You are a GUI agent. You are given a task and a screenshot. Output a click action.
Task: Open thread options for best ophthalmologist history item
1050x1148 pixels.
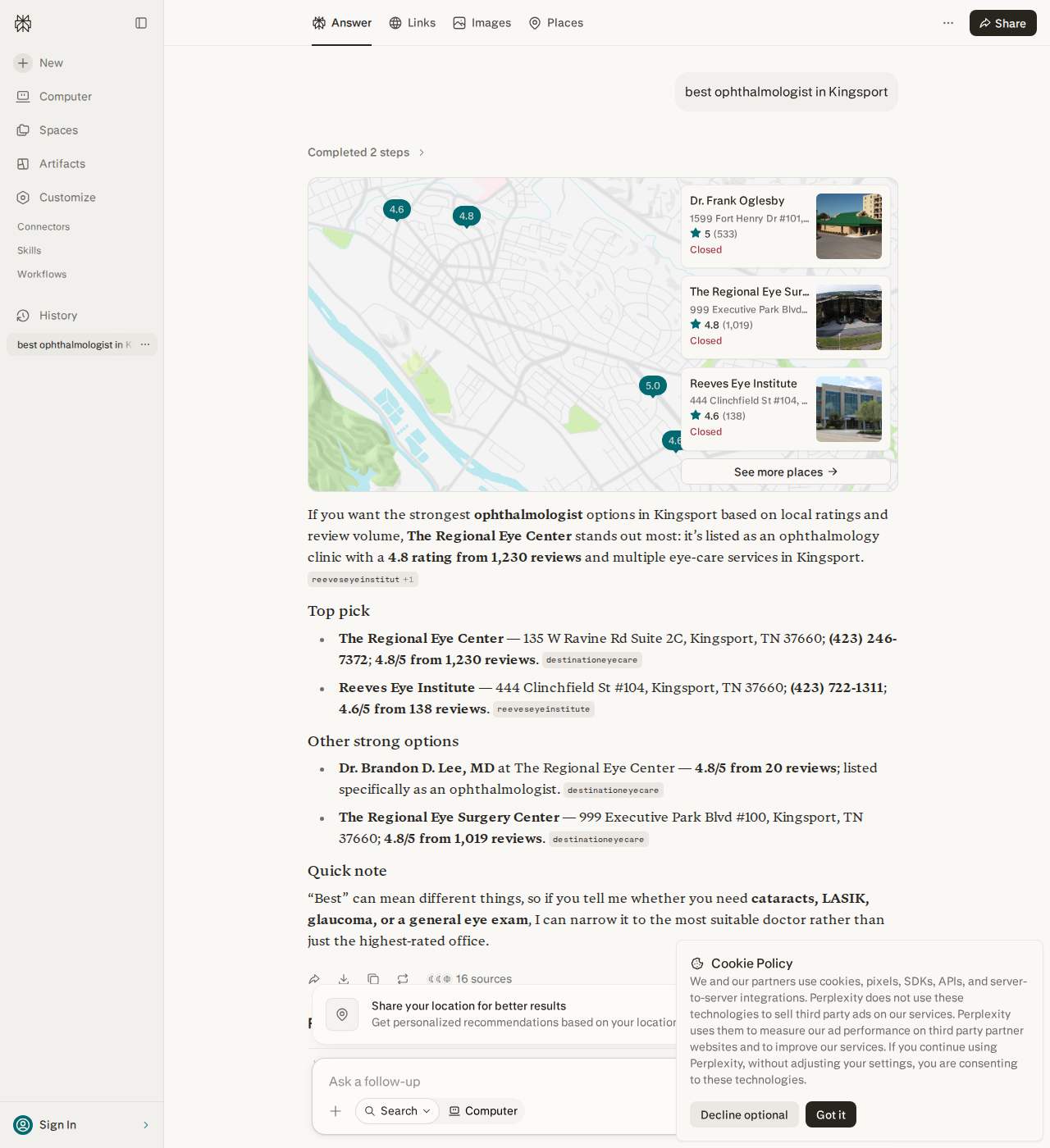coord(145,344)
